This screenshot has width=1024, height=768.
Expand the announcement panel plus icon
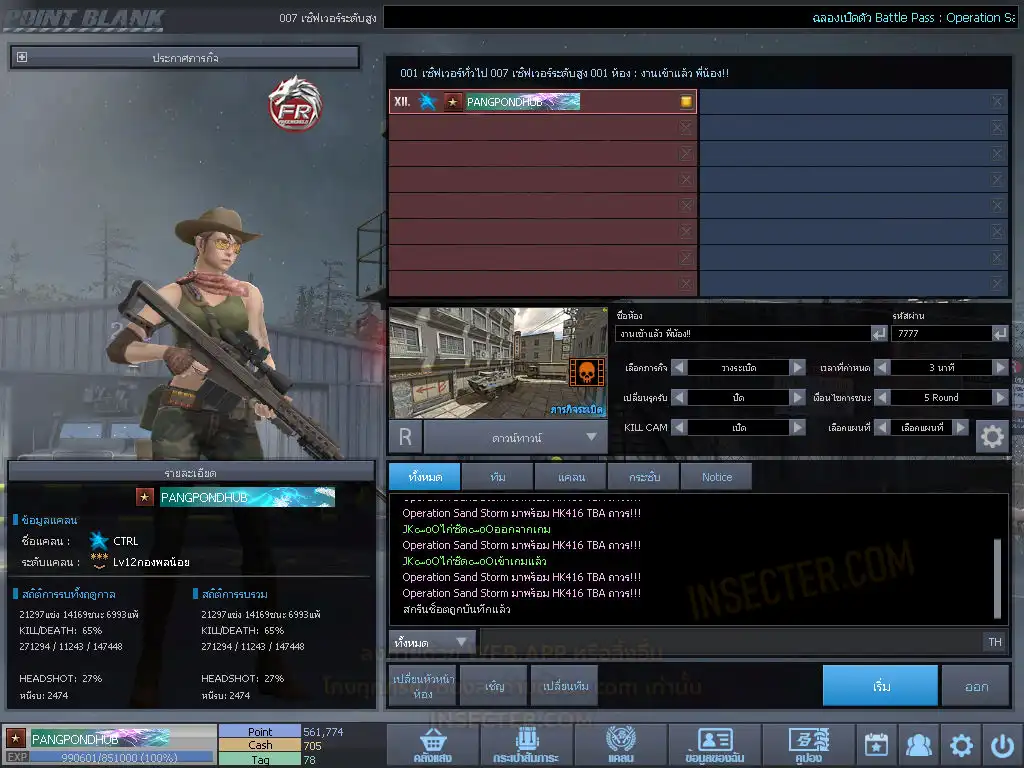click(22, 58)
